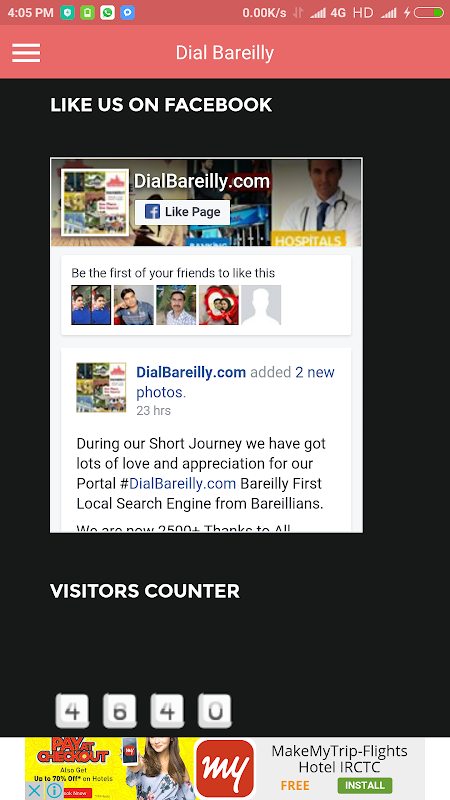Viewport: 450px width, 800px height.
Task: Open the post's '23 hrs' timestamp
Action: pyautogui.click(x=154, y=411)
